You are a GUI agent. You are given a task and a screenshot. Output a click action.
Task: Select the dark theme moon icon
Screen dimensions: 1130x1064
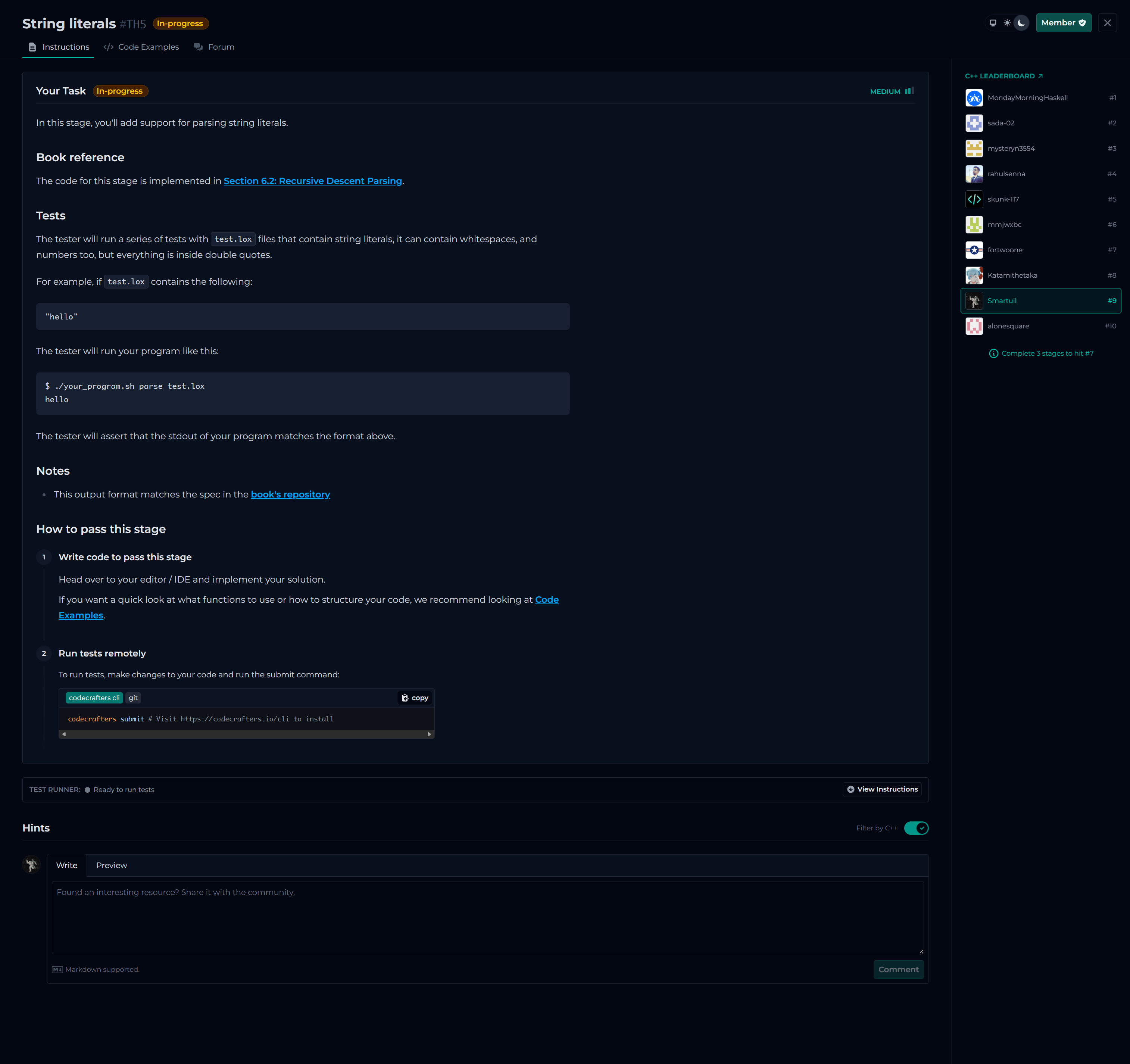1021,23
